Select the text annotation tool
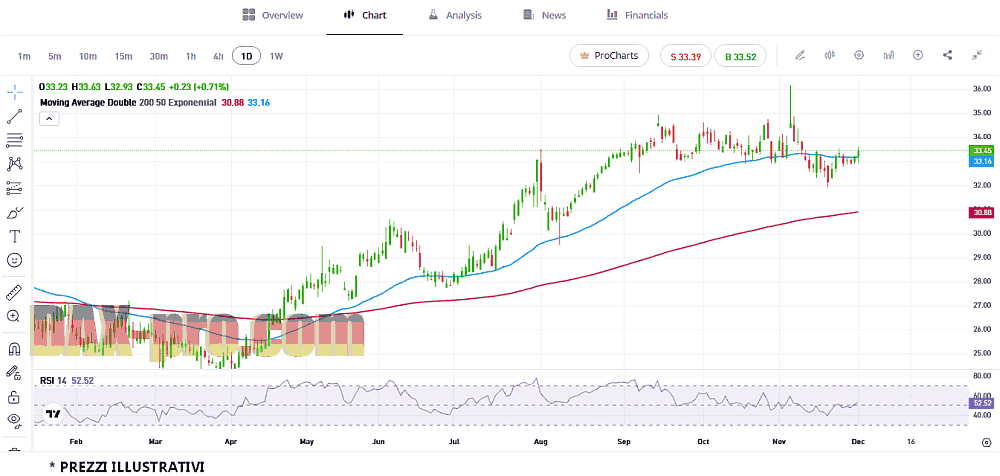The height and width of the screenshot is (476, 1000). click(x=15, y=236)
